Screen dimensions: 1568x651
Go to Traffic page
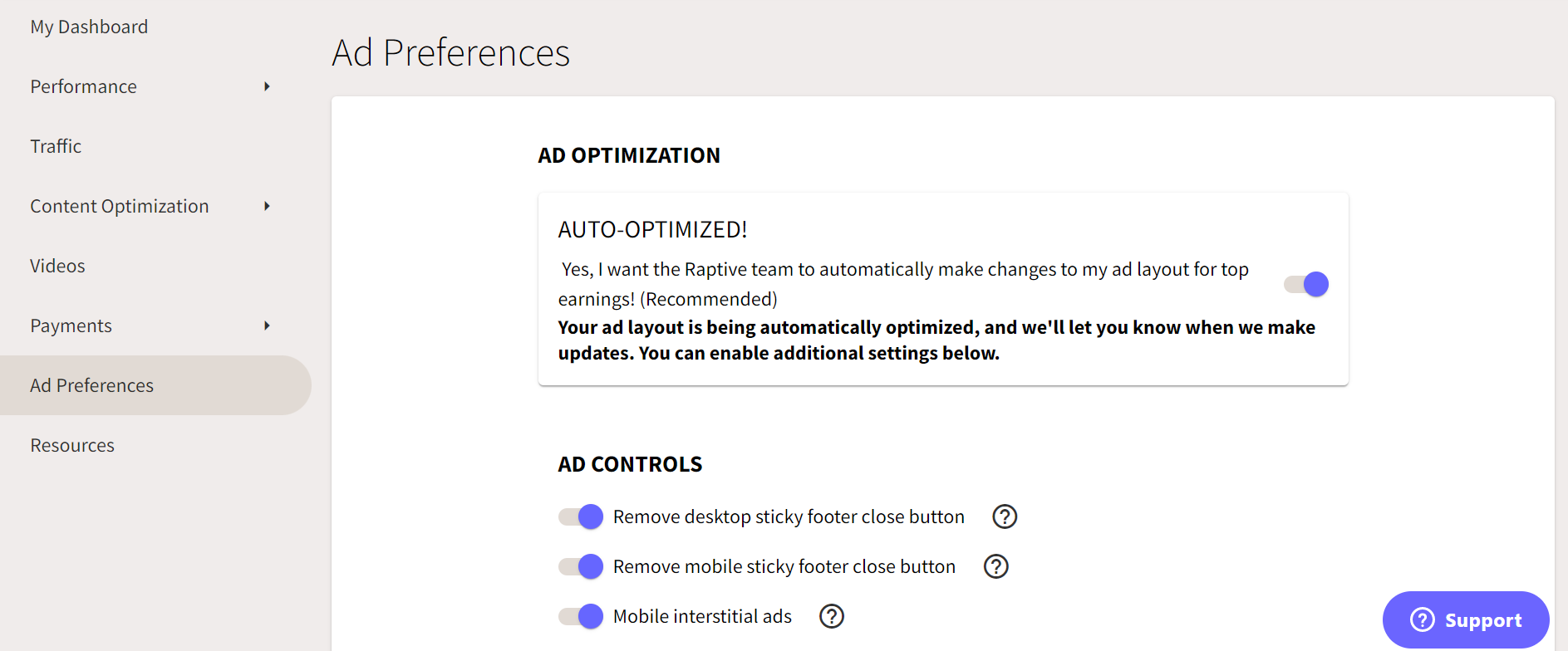pyautogui.click(x=56, y=146)
